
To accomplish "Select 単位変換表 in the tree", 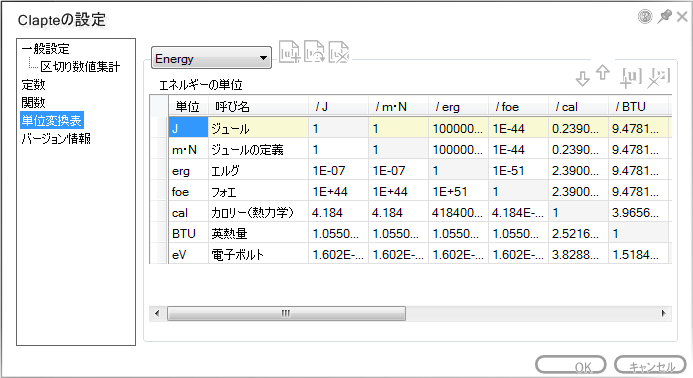I will pyautogui.click(x=52, y=120).
